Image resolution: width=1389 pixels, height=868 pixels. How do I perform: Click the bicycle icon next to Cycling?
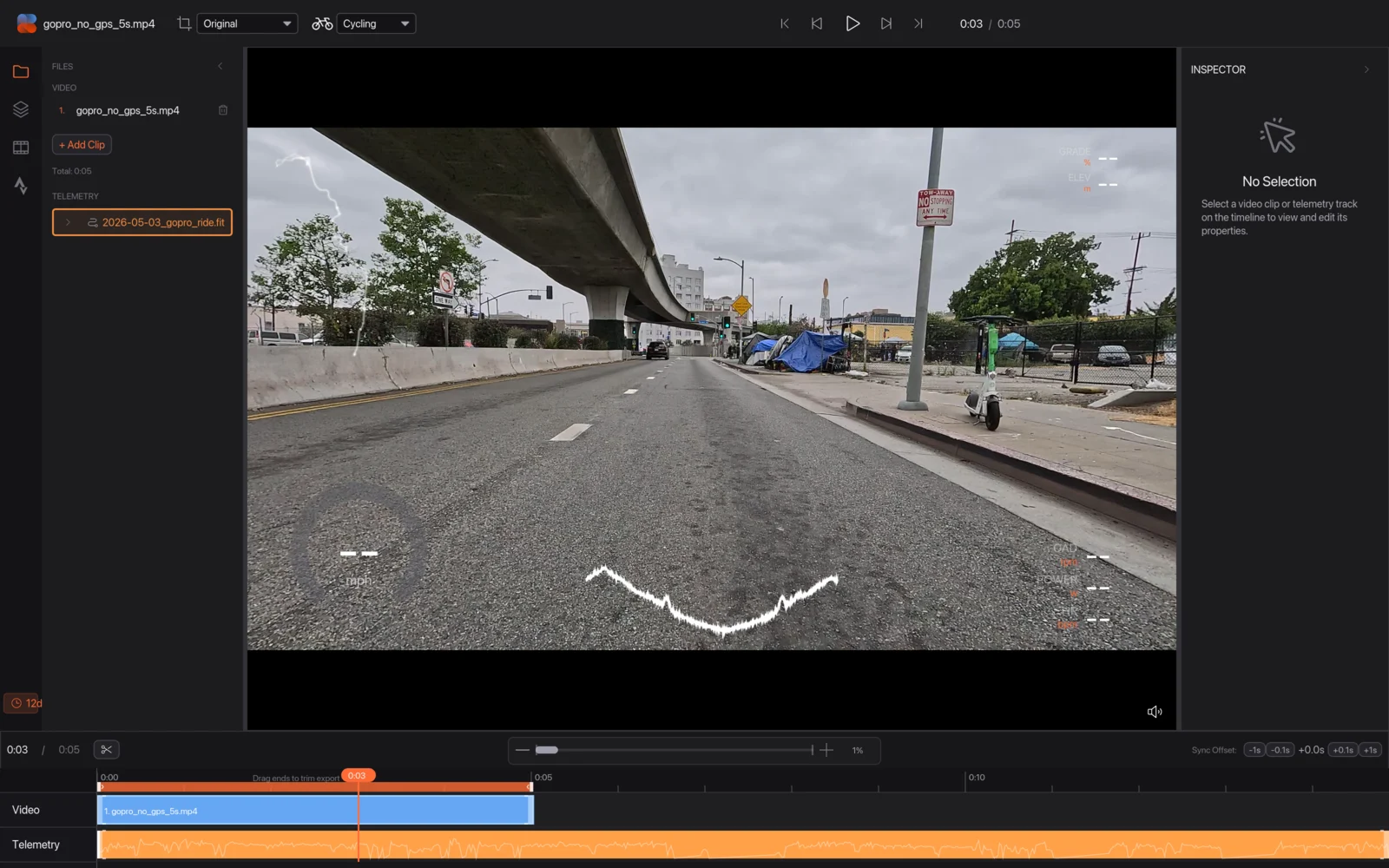[322, 23]
